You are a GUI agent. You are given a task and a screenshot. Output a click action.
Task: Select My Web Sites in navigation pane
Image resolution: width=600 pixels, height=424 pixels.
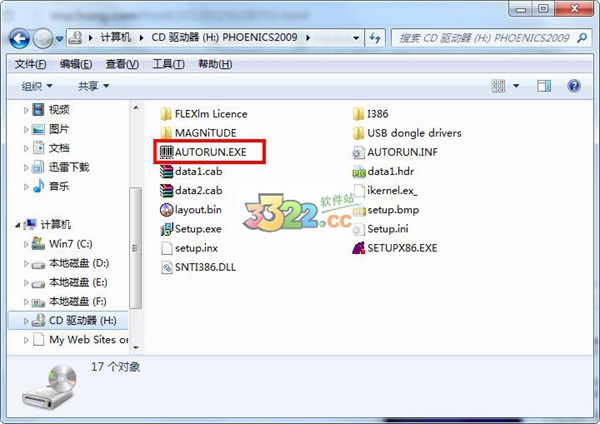(89, 339)
